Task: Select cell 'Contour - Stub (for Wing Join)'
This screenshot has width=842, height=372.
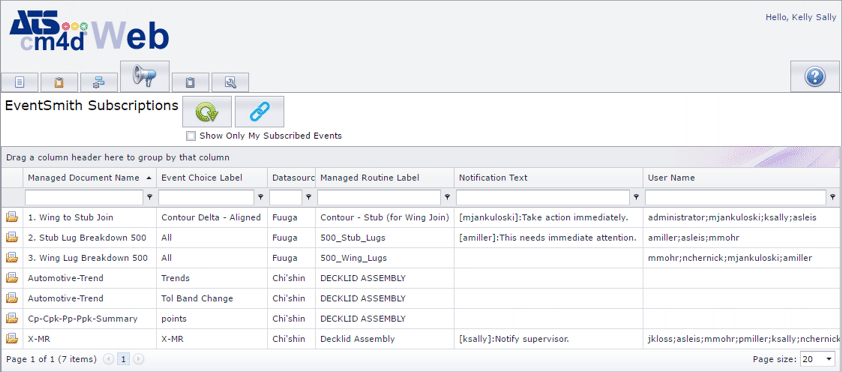Action: click(384, 217)
